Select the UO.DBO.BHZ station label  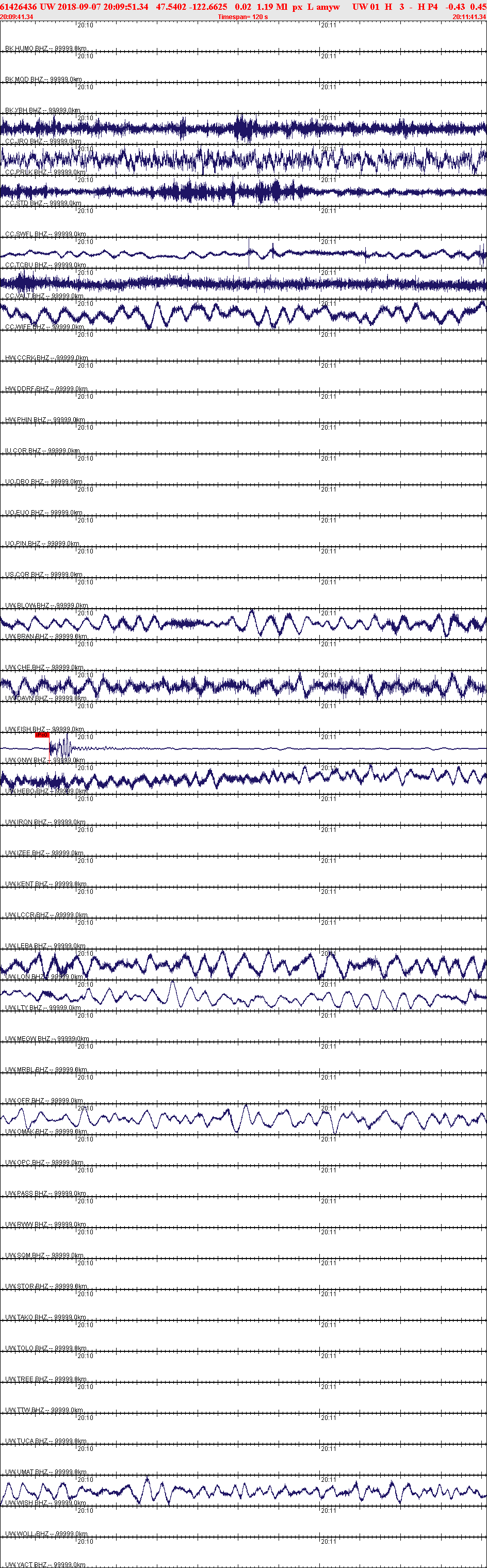coord(44,481)
